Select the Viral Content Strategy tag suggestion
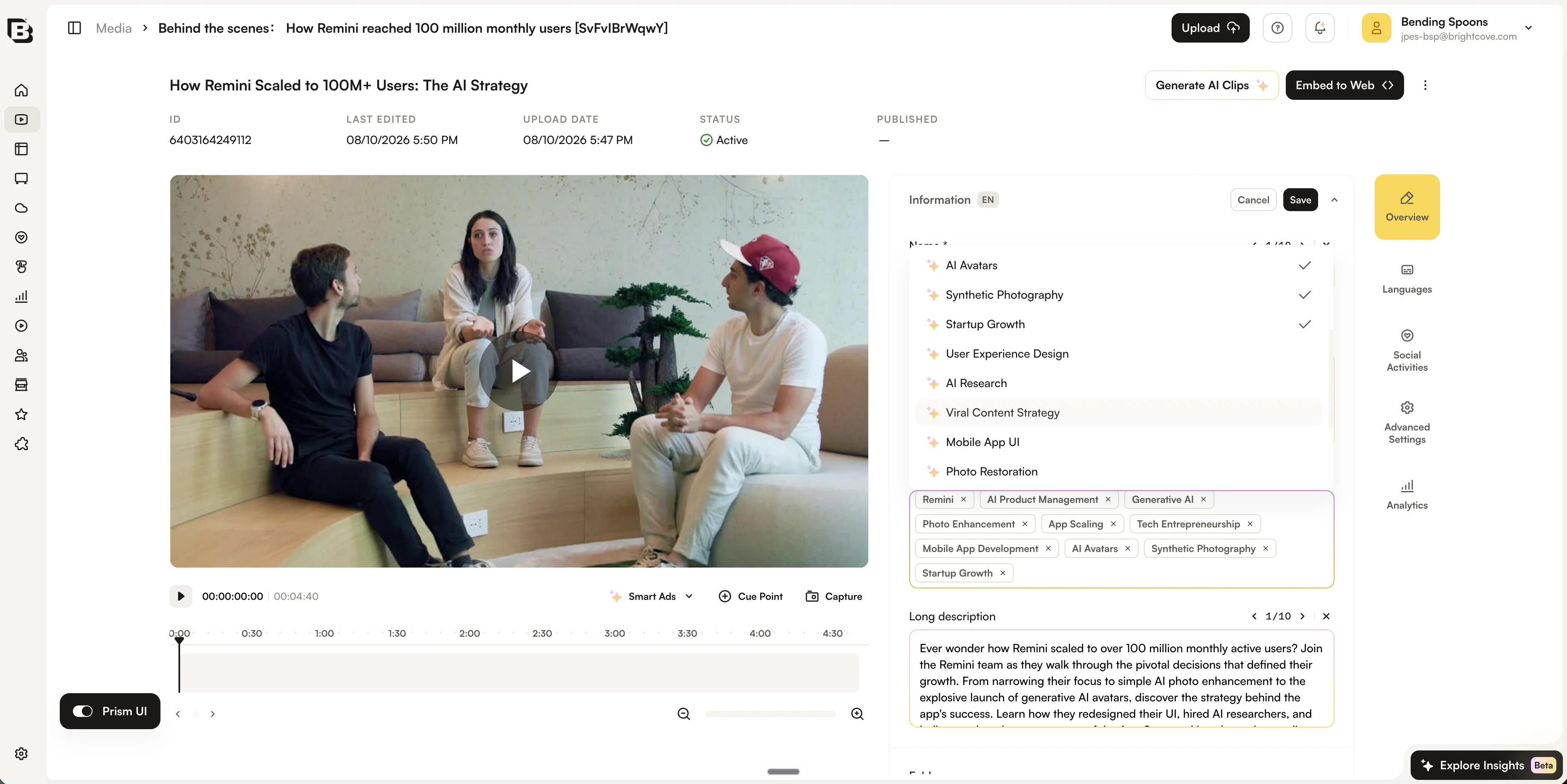The width and height of the screenshot is (1567, 784). pyautogui.click(x=1118, y=412)
